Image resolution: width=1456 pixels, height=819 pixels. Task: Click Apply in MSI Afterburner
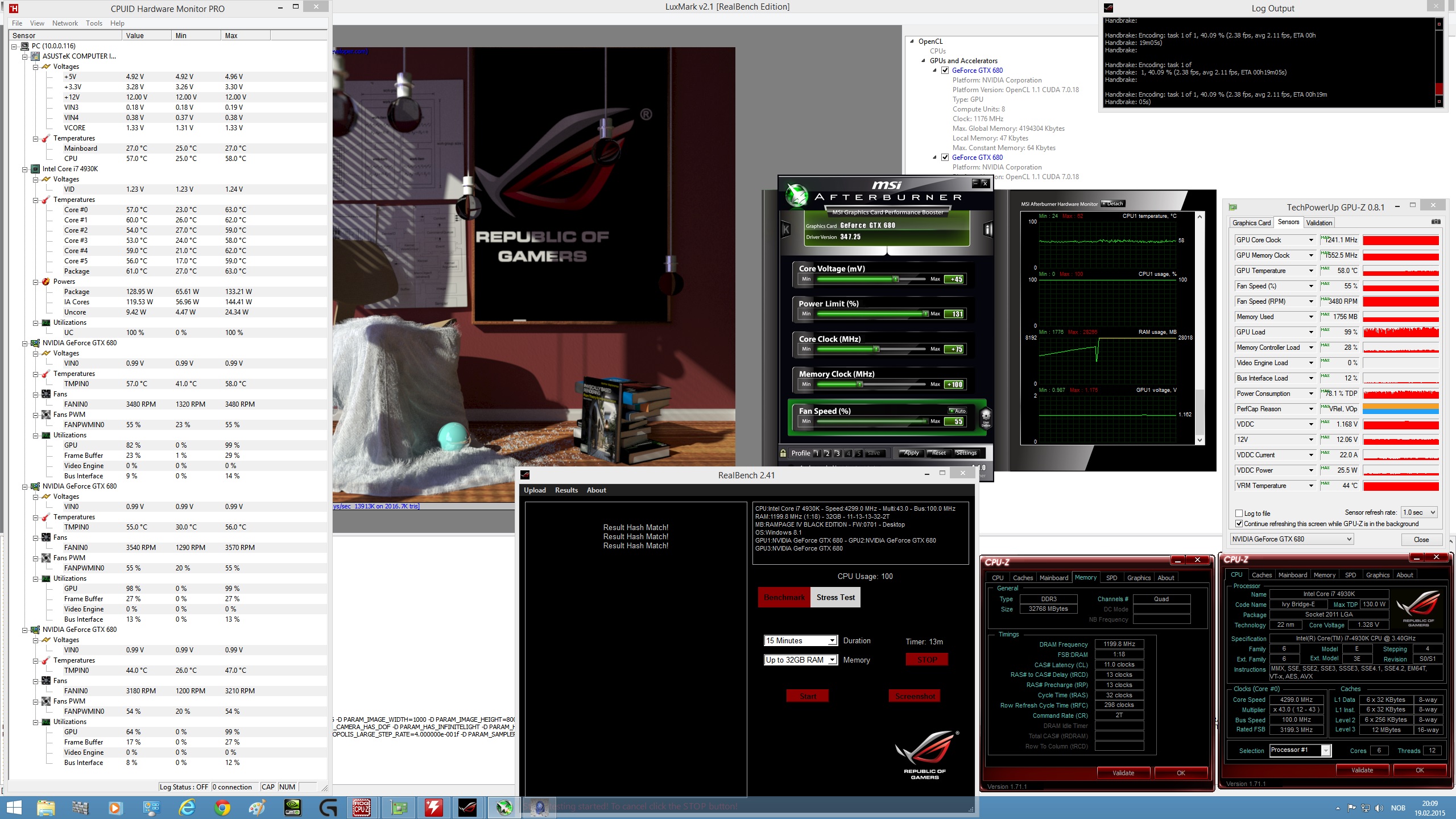911,453
